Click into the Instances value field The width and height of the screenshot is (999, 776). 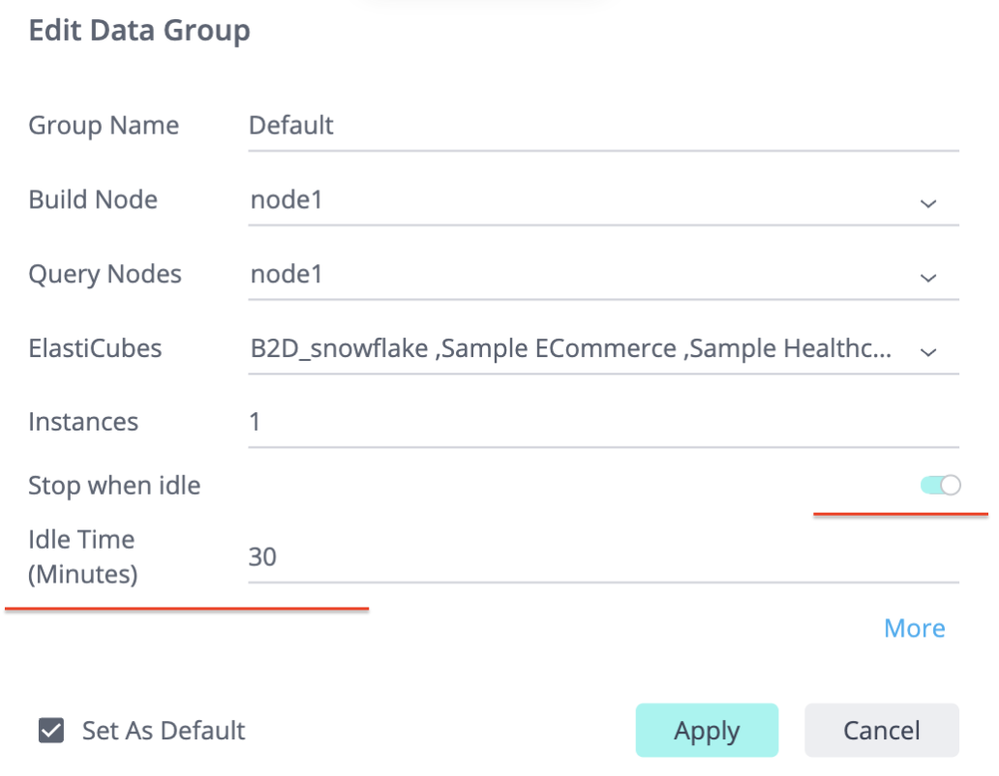[600, 422]
